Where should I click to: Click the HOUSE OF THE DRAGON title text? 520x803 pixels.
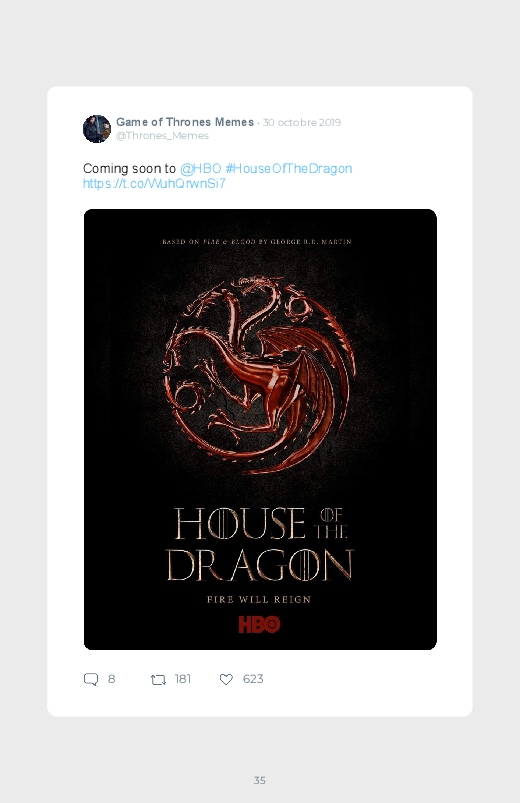(x=260, y=544)
